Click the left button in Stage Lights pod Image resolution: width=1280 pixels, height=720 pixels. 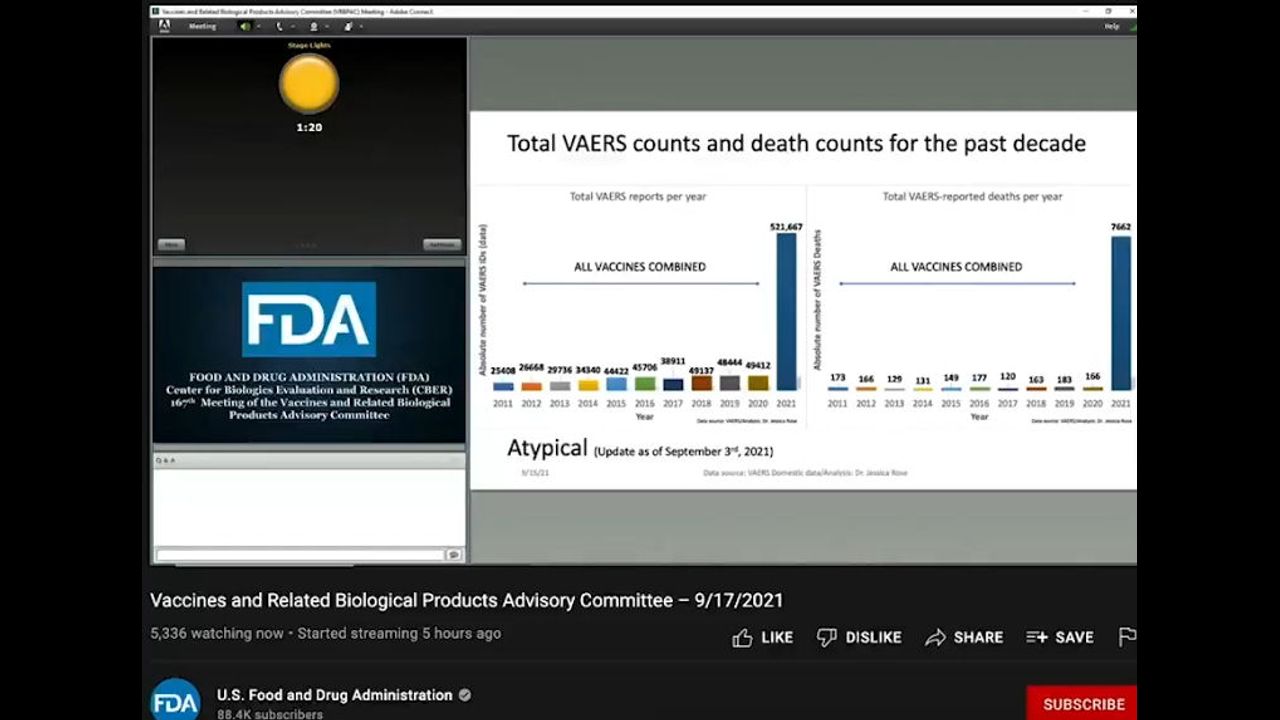(x=171, y=245)
